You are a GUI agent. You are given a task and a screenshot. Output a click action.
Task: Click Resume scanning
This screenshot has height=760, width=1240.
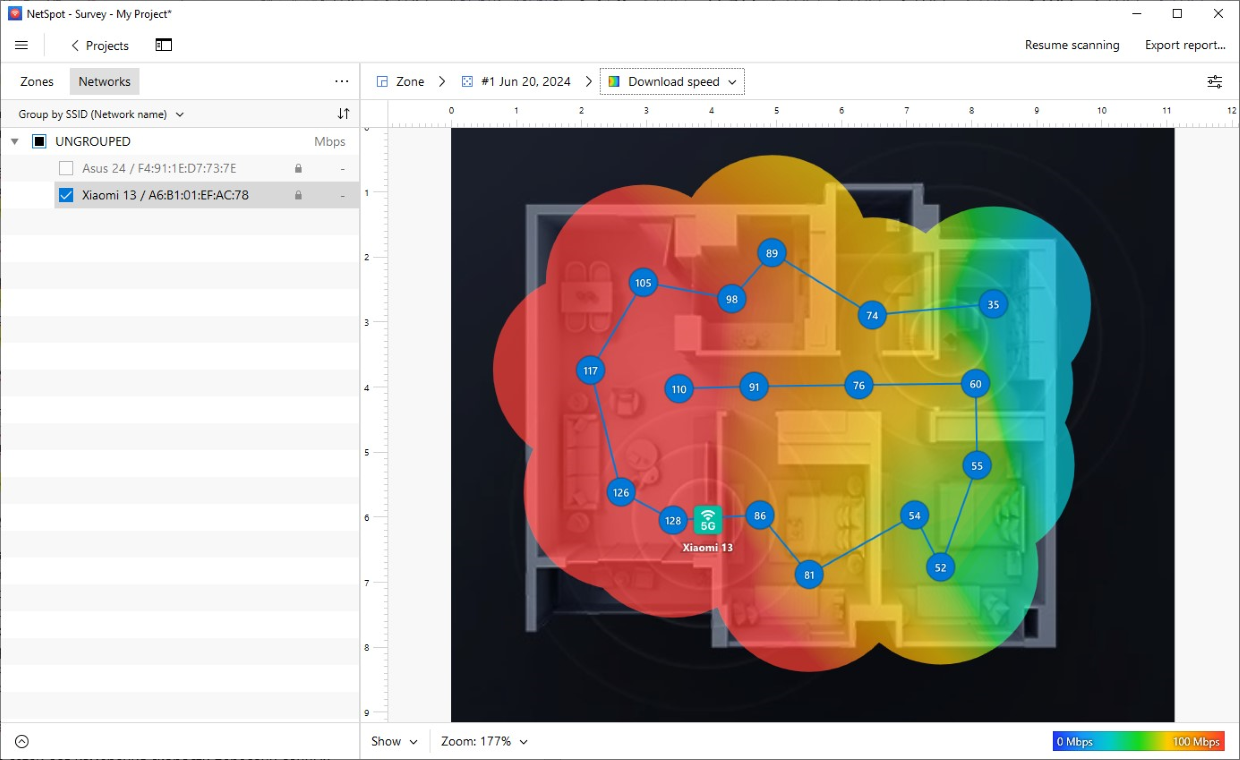1072,45
